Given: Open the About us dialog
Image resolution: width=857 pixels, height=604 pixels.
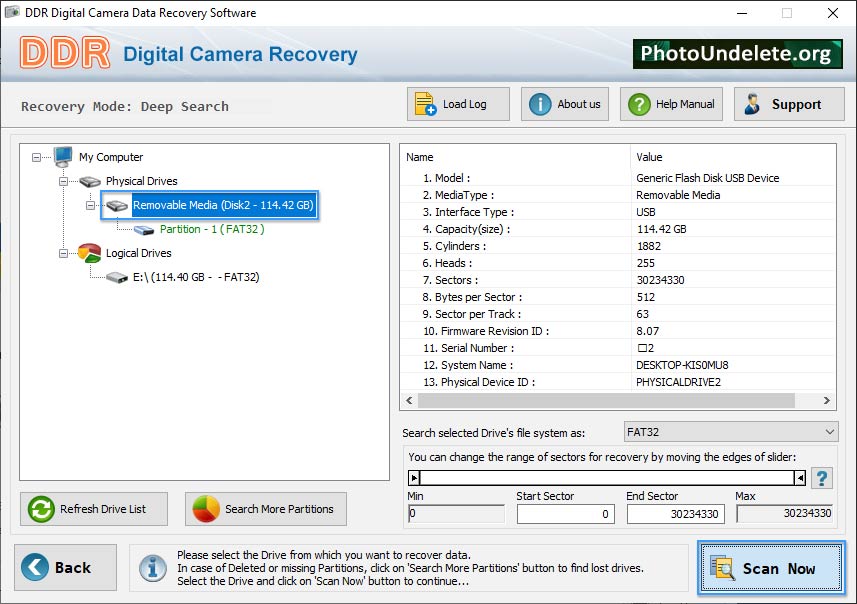Looking at the screenshot, I should pos(565,104).
